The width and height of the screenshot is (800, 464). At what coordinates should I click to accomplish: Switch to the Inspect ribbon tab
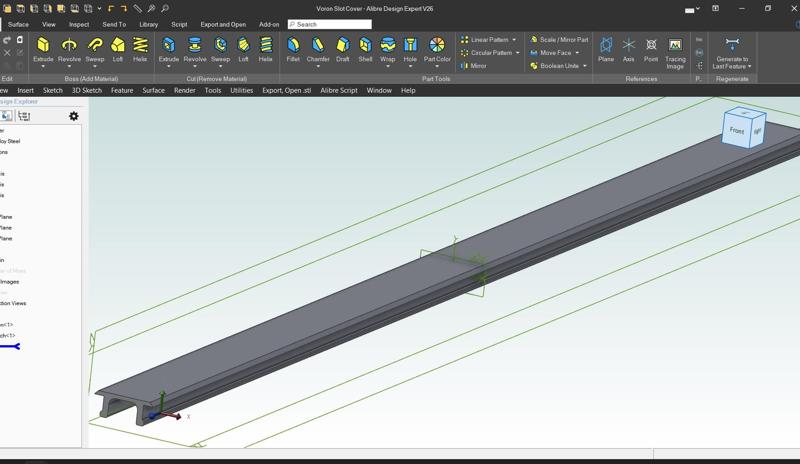coord(79,25)
